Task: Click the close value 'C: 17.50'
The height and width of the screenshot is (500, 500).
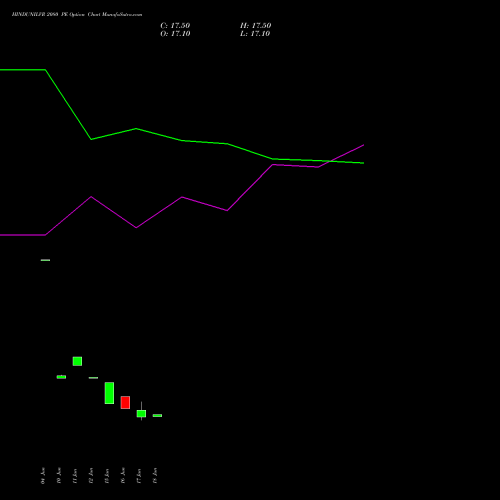Action: click(175, 26)
